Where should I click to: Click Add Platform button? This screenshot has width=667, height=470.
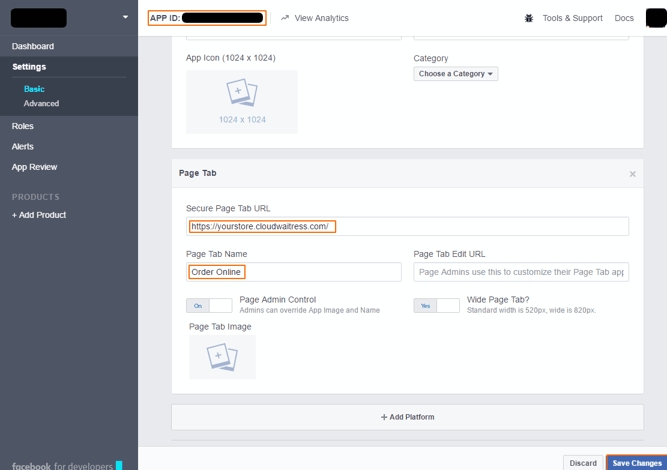tap(407, 417)
